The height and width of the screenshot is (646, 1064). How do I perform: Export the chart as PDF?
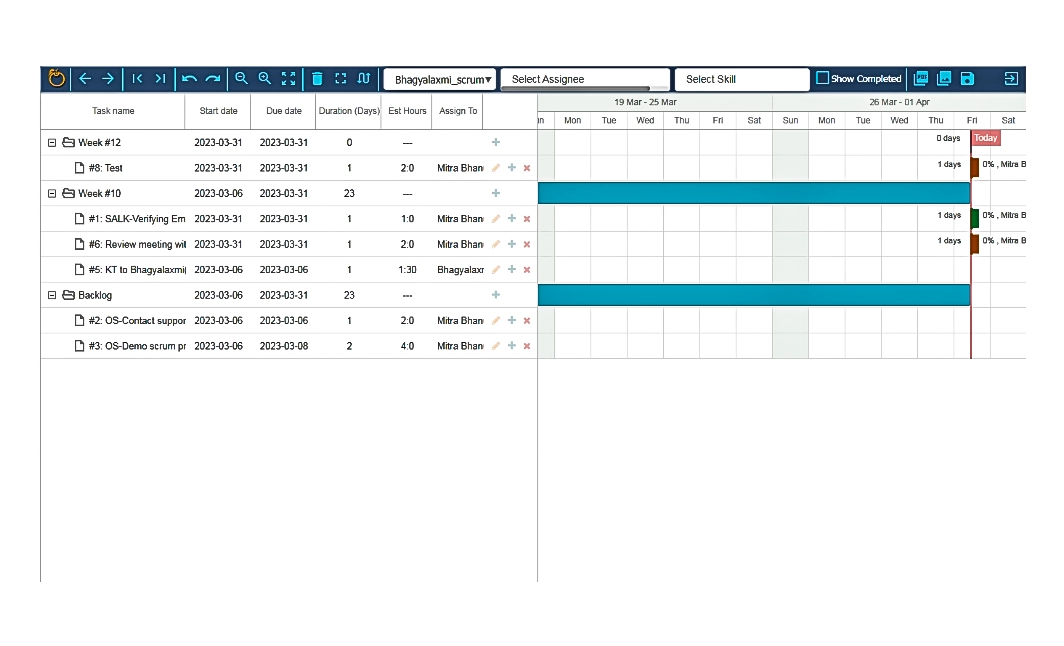click(x=921, y=78)
